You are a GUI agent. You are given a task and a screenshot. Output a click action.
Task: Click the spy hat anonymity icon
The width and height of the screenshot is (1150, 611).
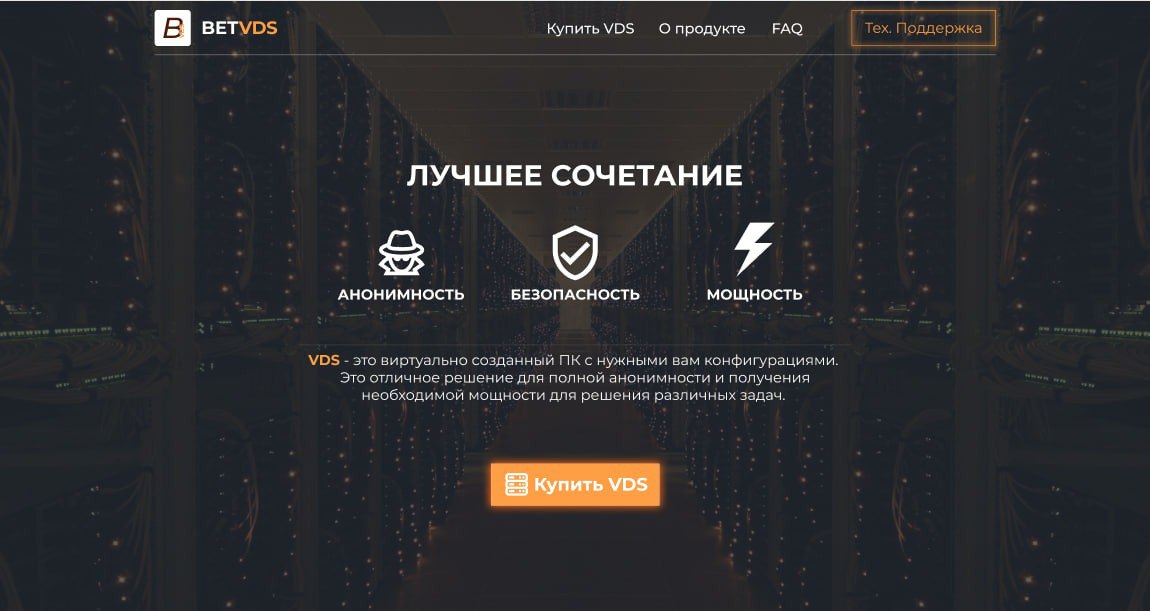point(401,253)
